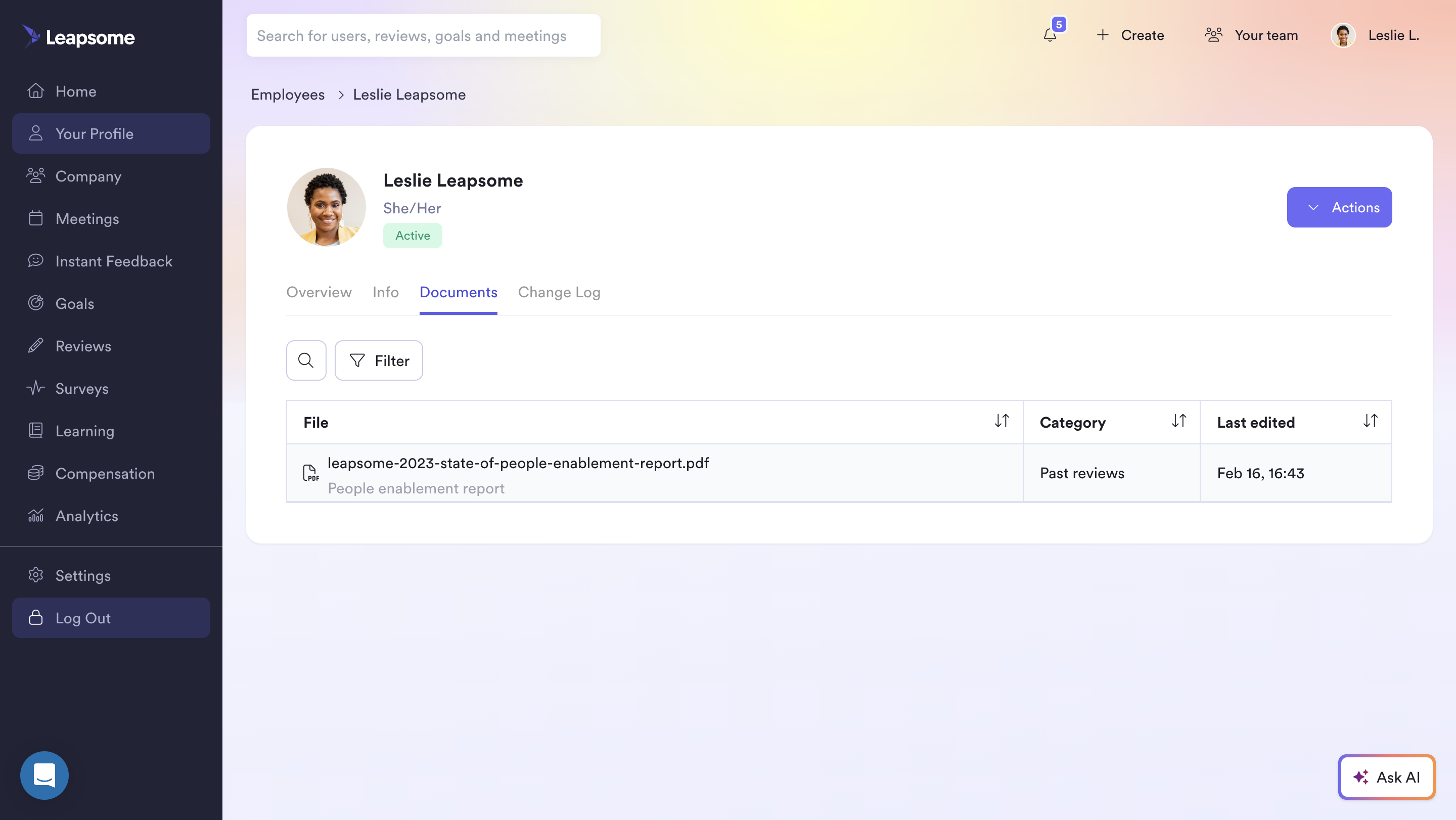Click the Create label in top bar
1456x820 pixels.
click(x=1143, y=35)
